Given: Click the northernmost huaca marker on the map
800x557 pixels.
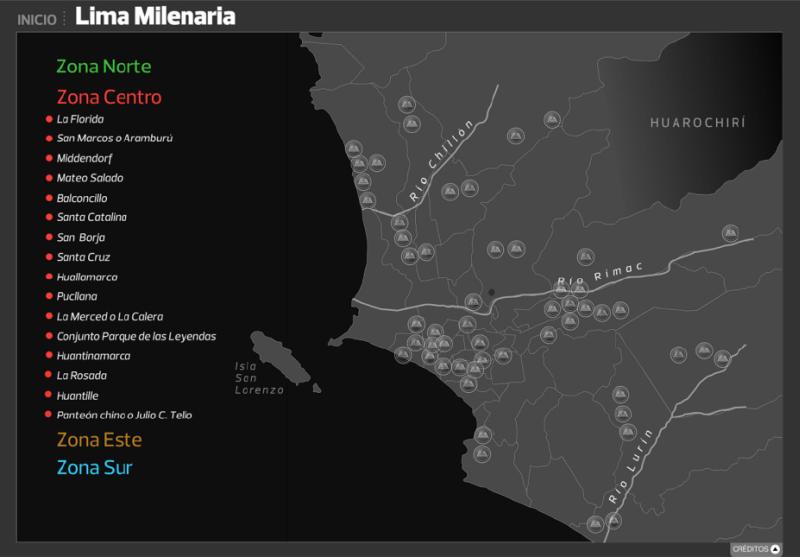Looking at the screenshot, I should [406, 104].
